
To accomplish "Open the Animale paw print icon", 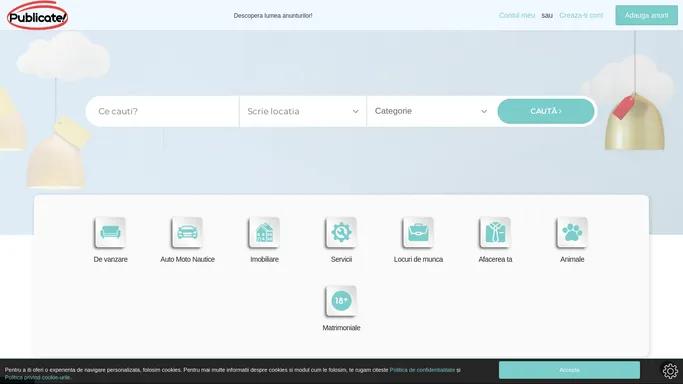I will 572,232.
